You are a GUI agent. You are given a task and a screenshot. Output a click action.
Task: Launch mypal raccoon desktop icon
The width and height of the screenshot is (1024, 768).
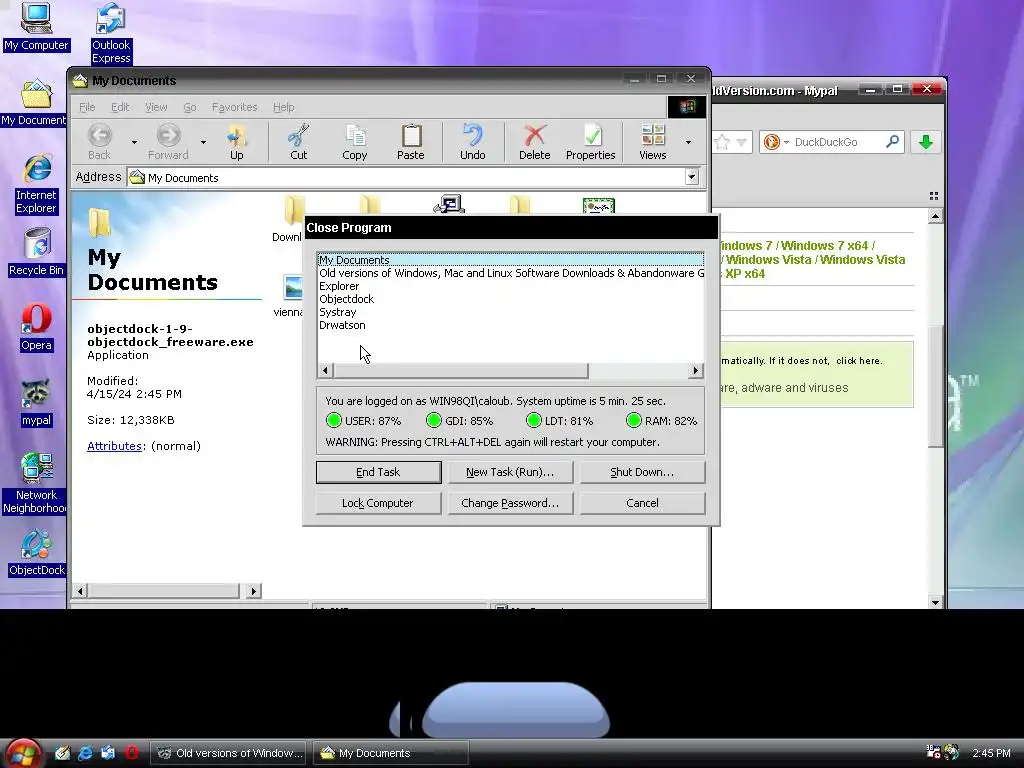point(36,403)
